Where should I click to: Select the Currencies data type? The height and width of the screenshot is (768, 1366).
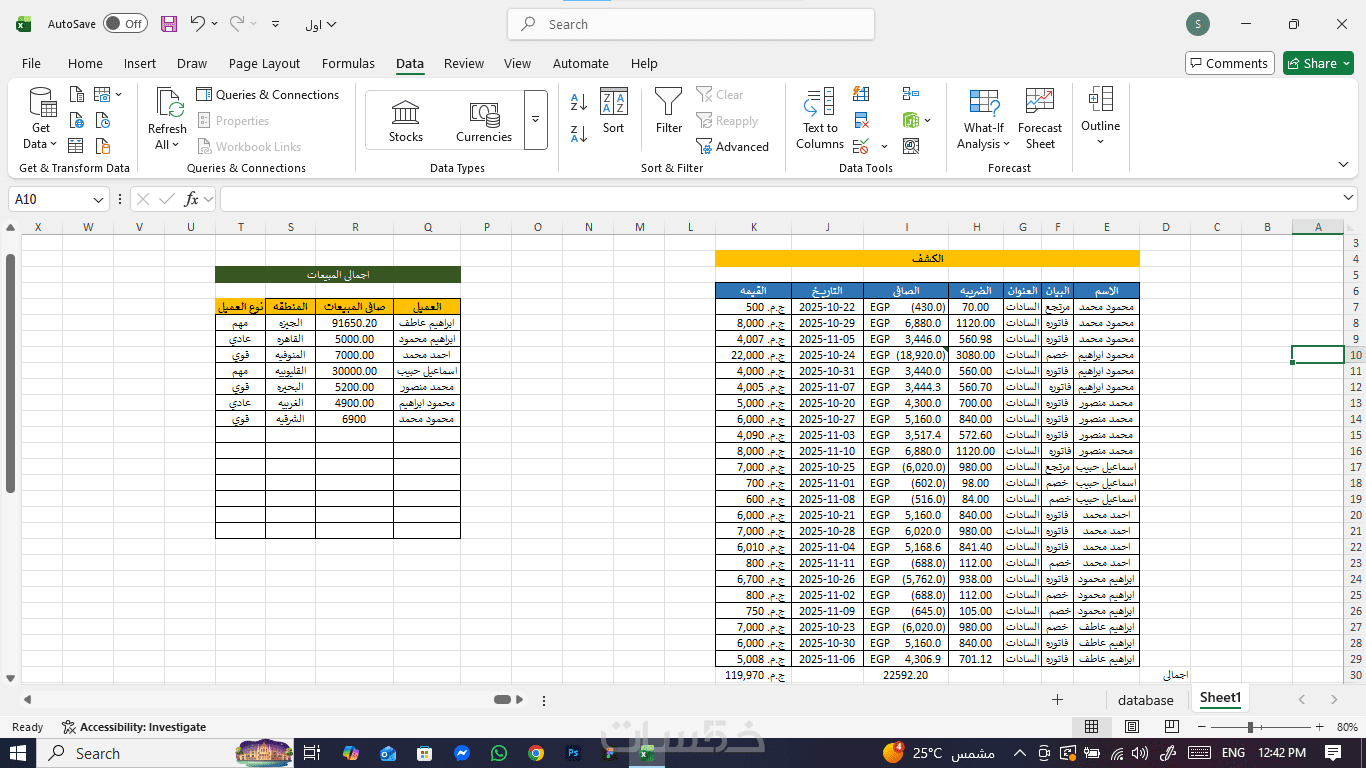pos(484,121)
